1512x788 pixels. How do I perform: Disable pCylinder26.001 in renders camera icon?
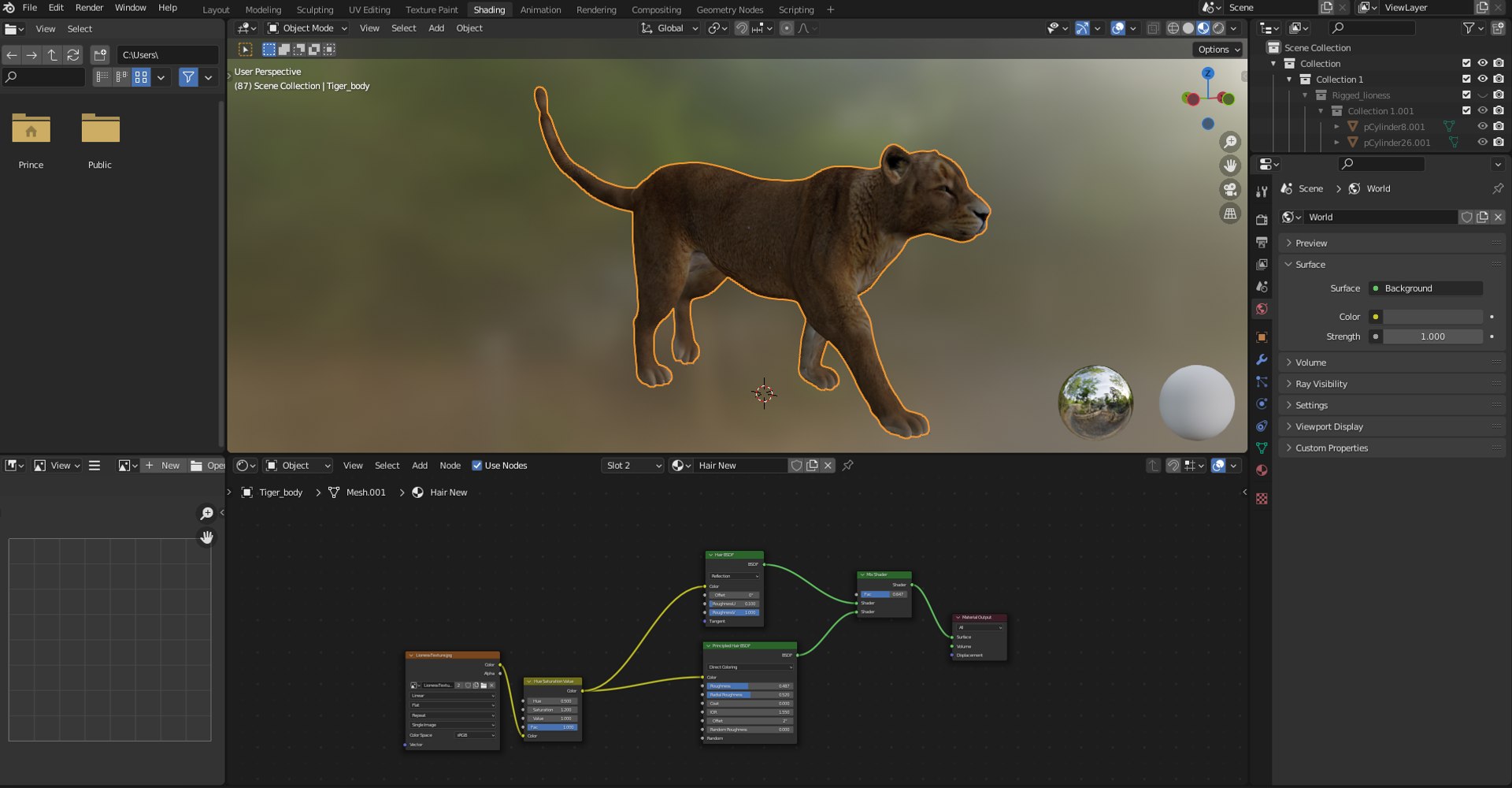click(1498, 143)
